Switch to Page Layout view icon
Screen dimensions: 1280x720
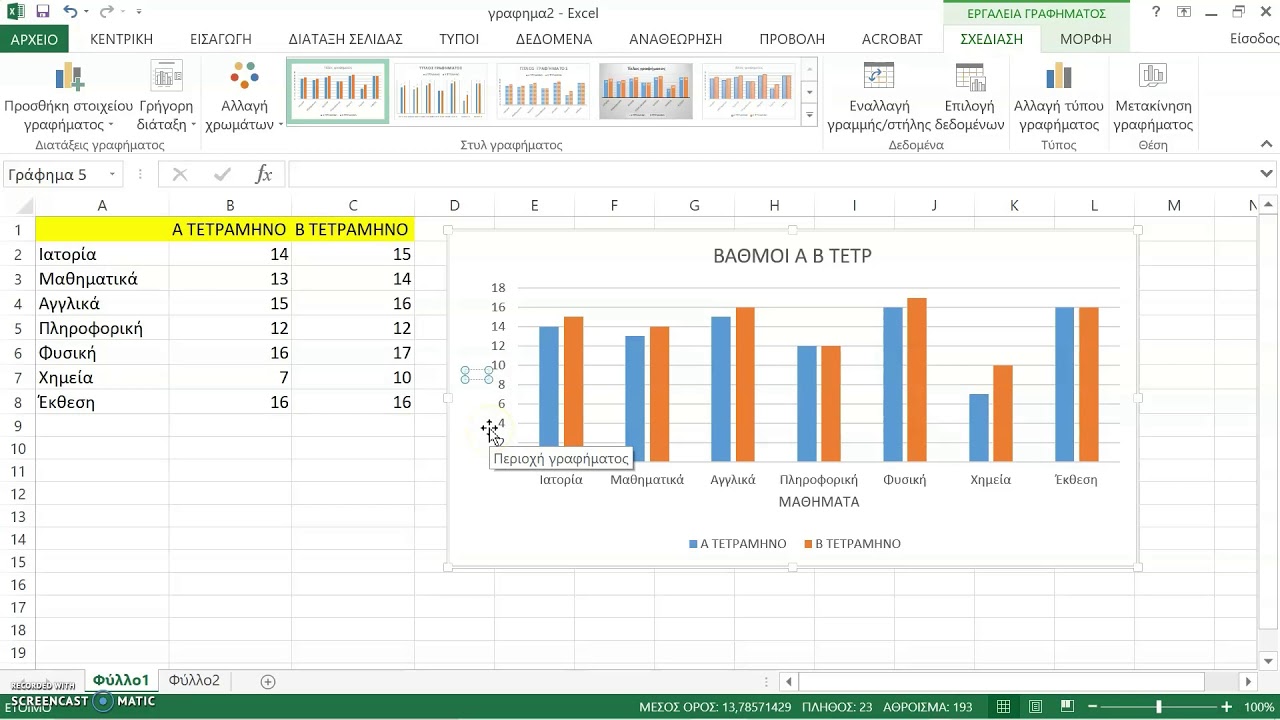[1036, 707]
